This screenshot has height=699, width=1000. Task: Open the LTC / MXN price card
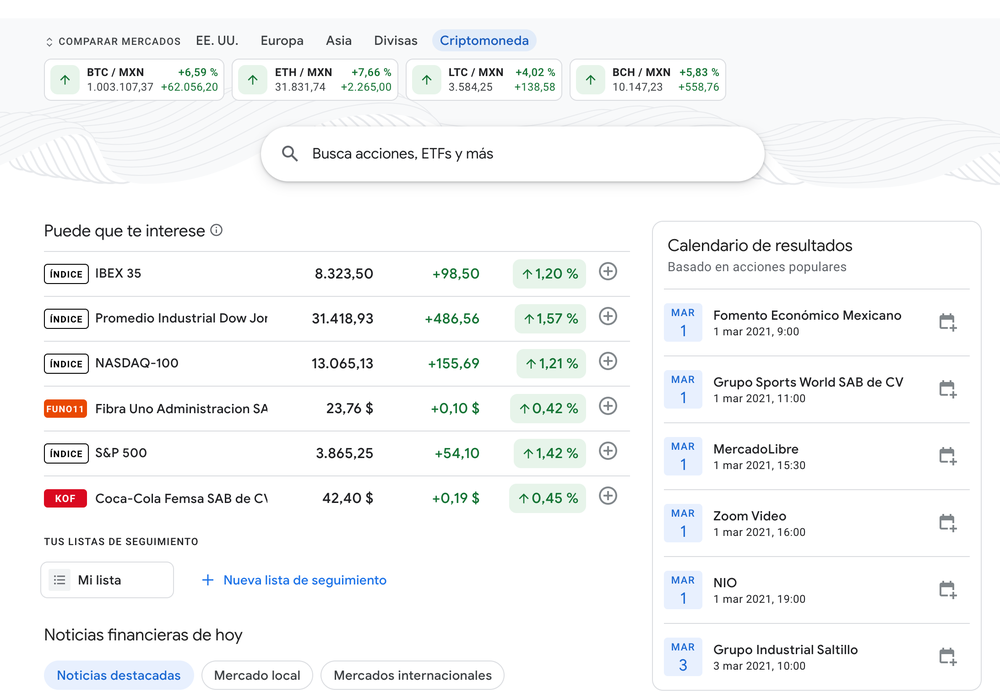point(483,80)
